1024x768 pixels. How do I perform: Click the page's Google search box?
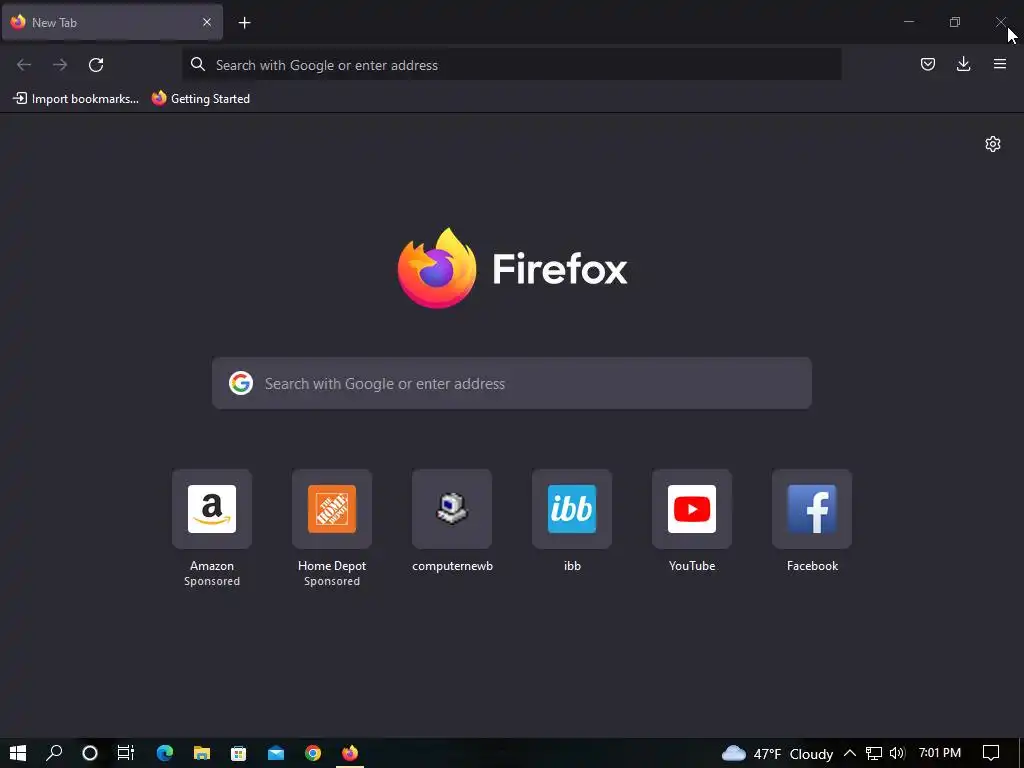pyautogui.click(x=511, y=383)
